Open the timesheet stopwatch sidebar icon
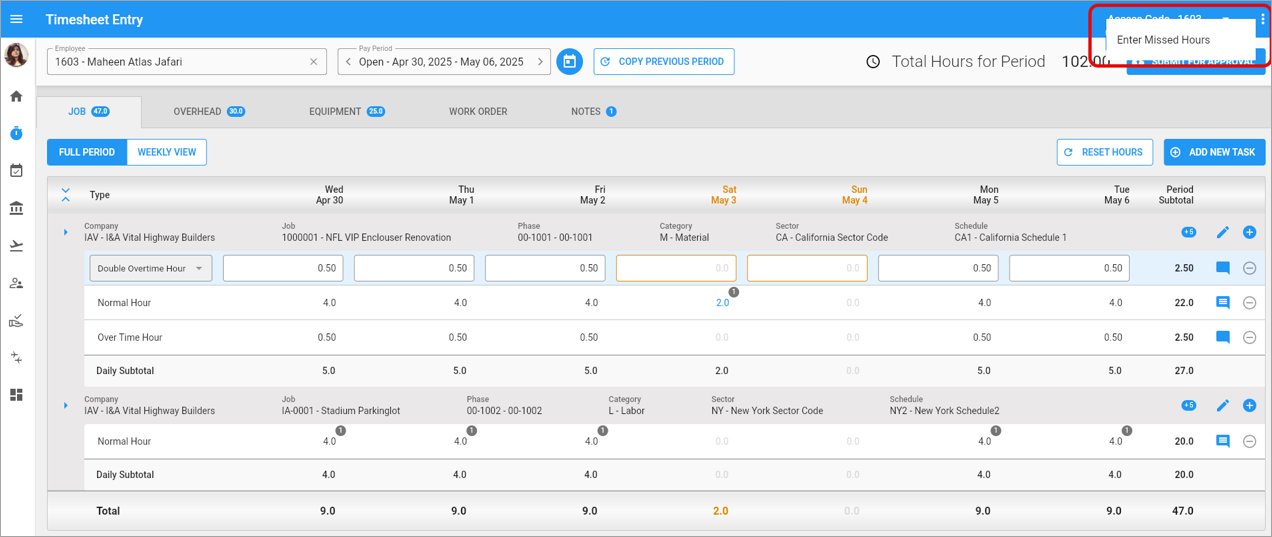This screenshot has width=1272, height=537. pos(16,133)
